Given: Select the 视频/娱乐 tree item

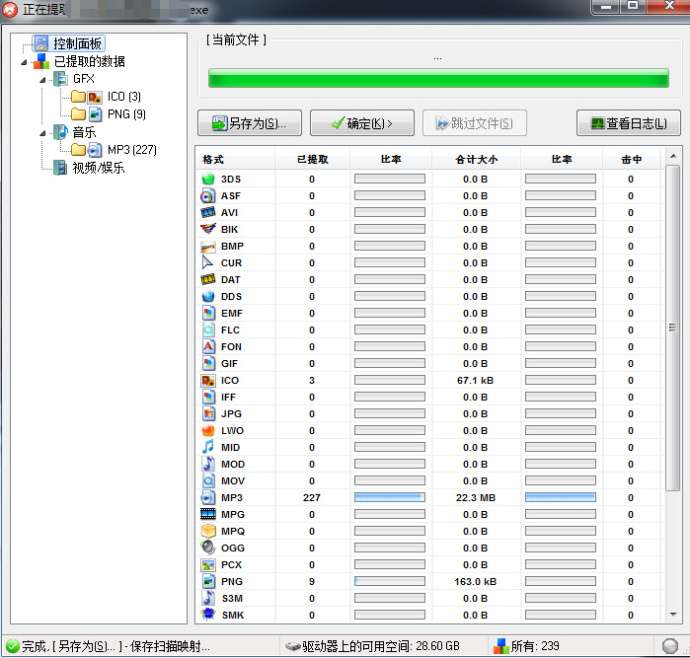Looking at the screenshot, I should [x=98, y=168].
